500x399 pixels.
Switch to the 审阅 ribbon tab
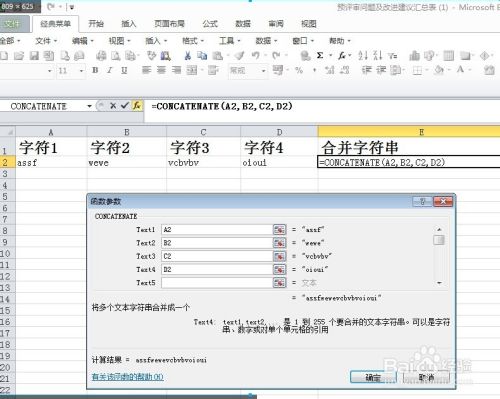click(x=276, y=24)
